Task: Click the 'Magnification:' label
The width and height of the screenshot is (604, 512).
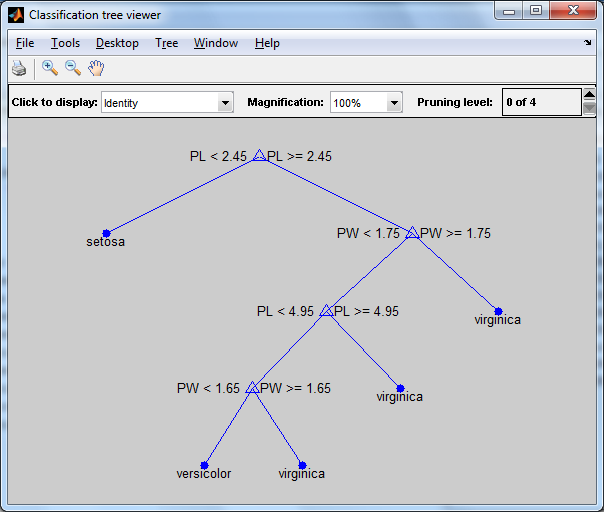Action: pyautogui.click(x=285, y=102)
